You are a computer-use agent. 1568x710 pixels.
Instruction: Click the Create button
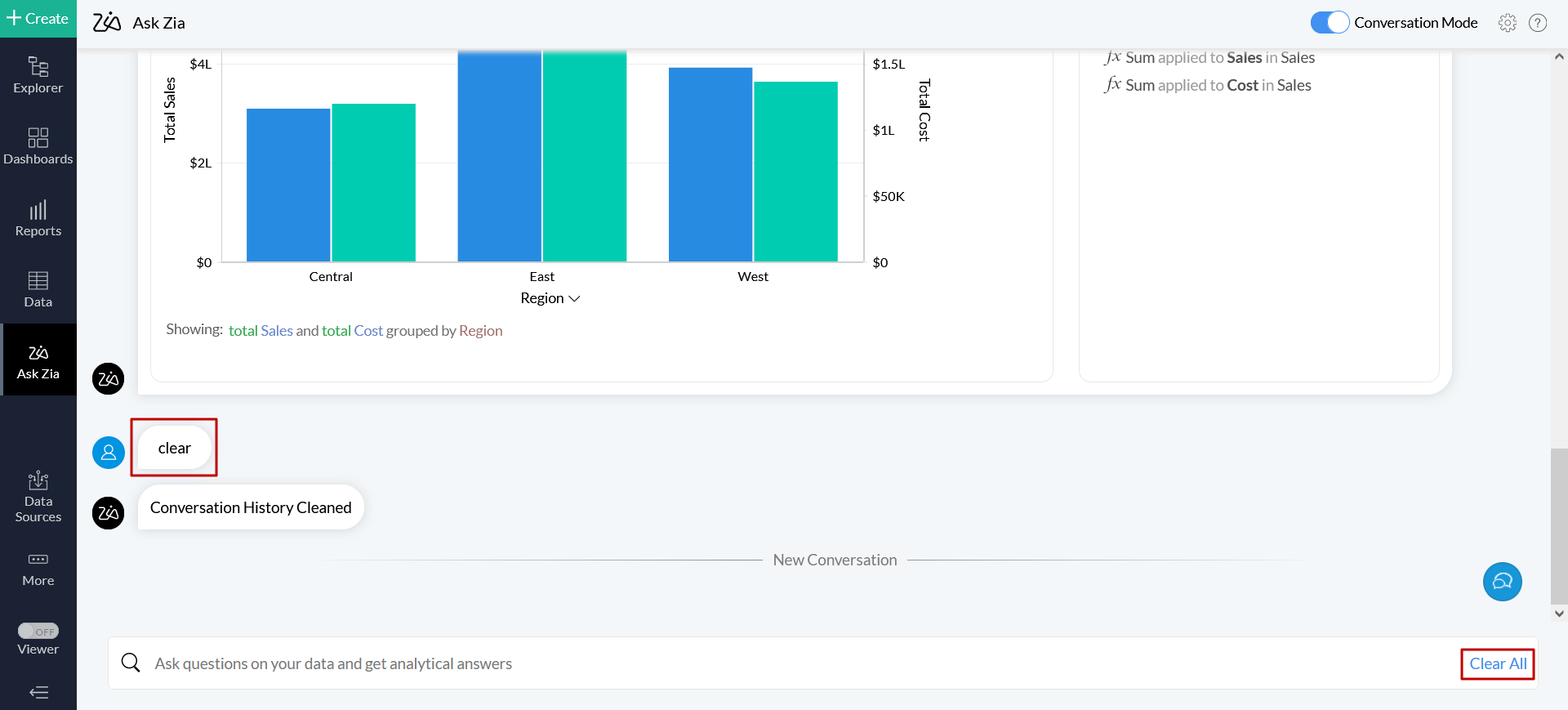[38, 19]
